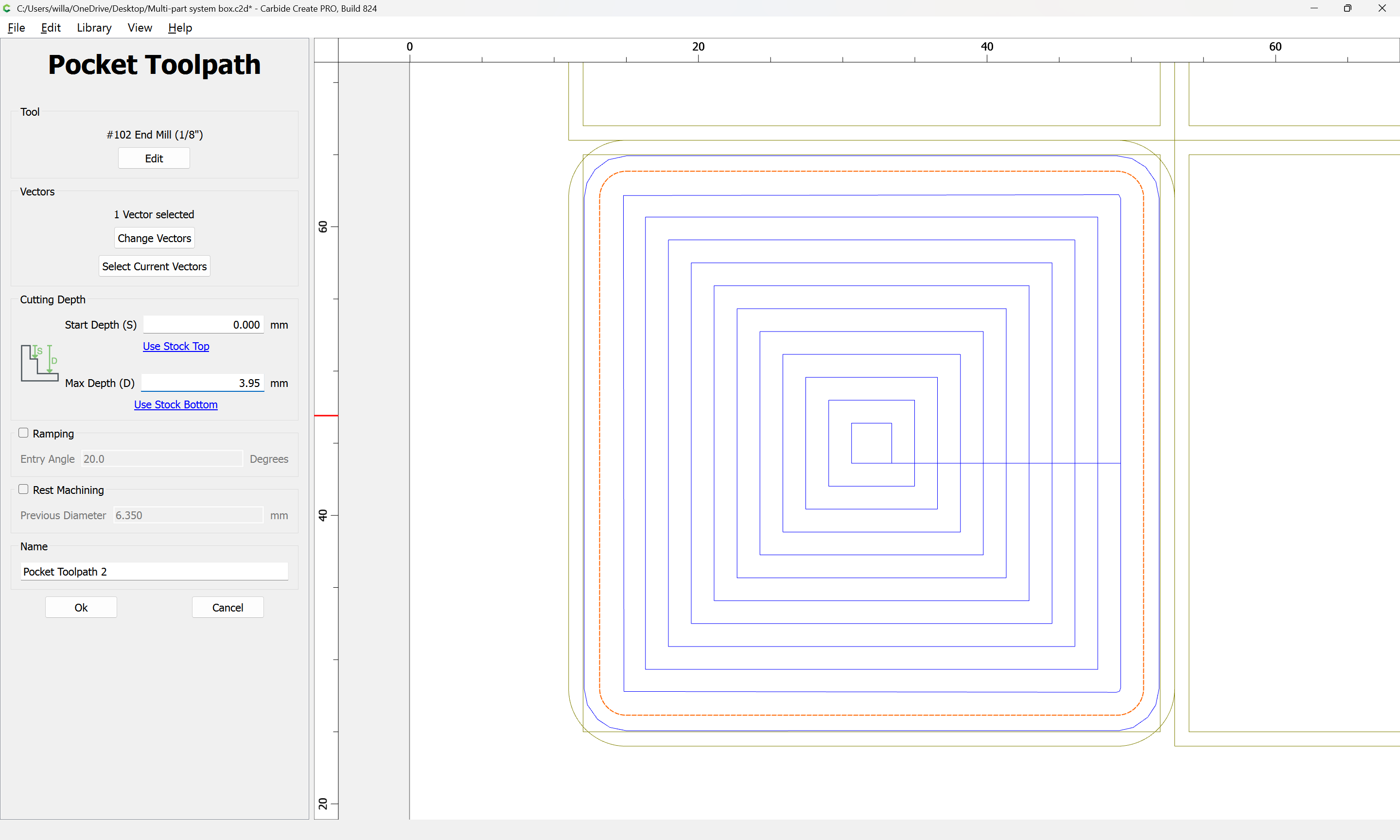Click the cutting depth diagram icon
Viewport: 1400px width, 840px height.
tap(39, 363)
